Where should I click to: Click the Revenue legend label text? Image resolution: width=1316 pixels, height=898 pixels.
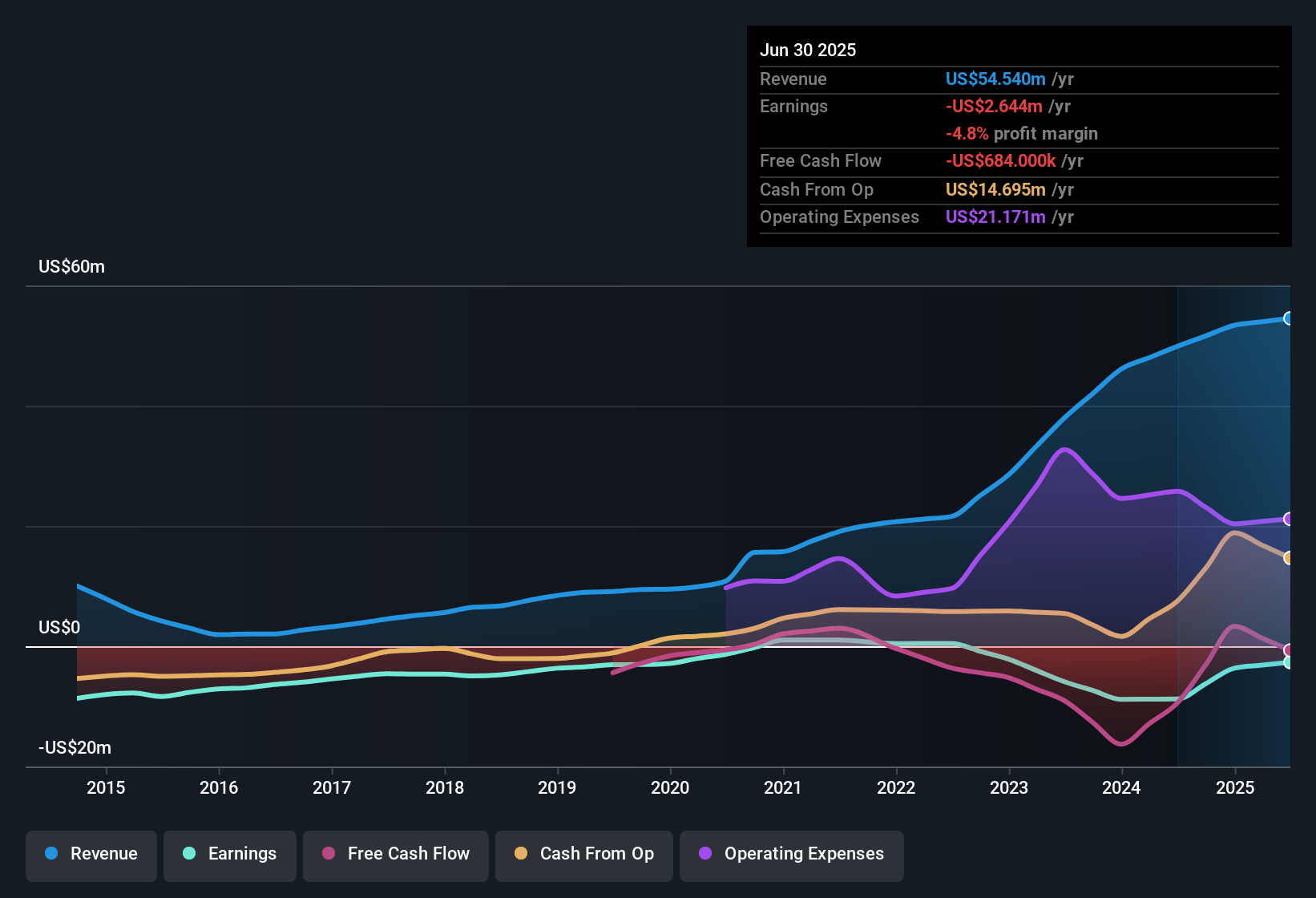103,854
